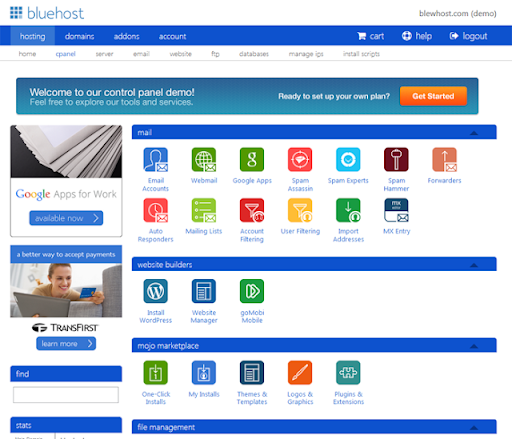Open goMobi Mobile builder
The image size is (512, 439).
(252, 291)
